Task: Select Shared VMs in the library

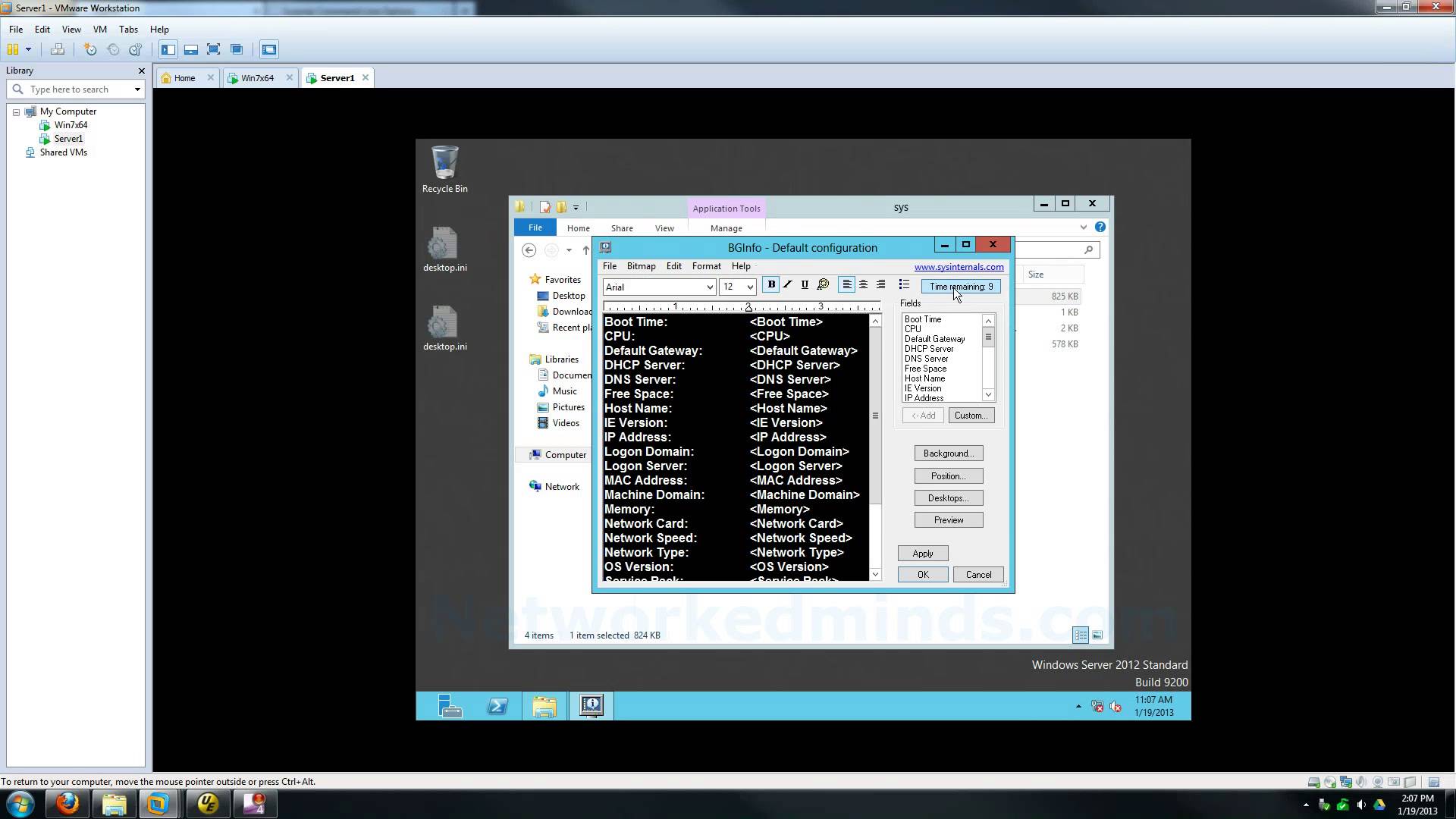Action: (x=63, y=152)
